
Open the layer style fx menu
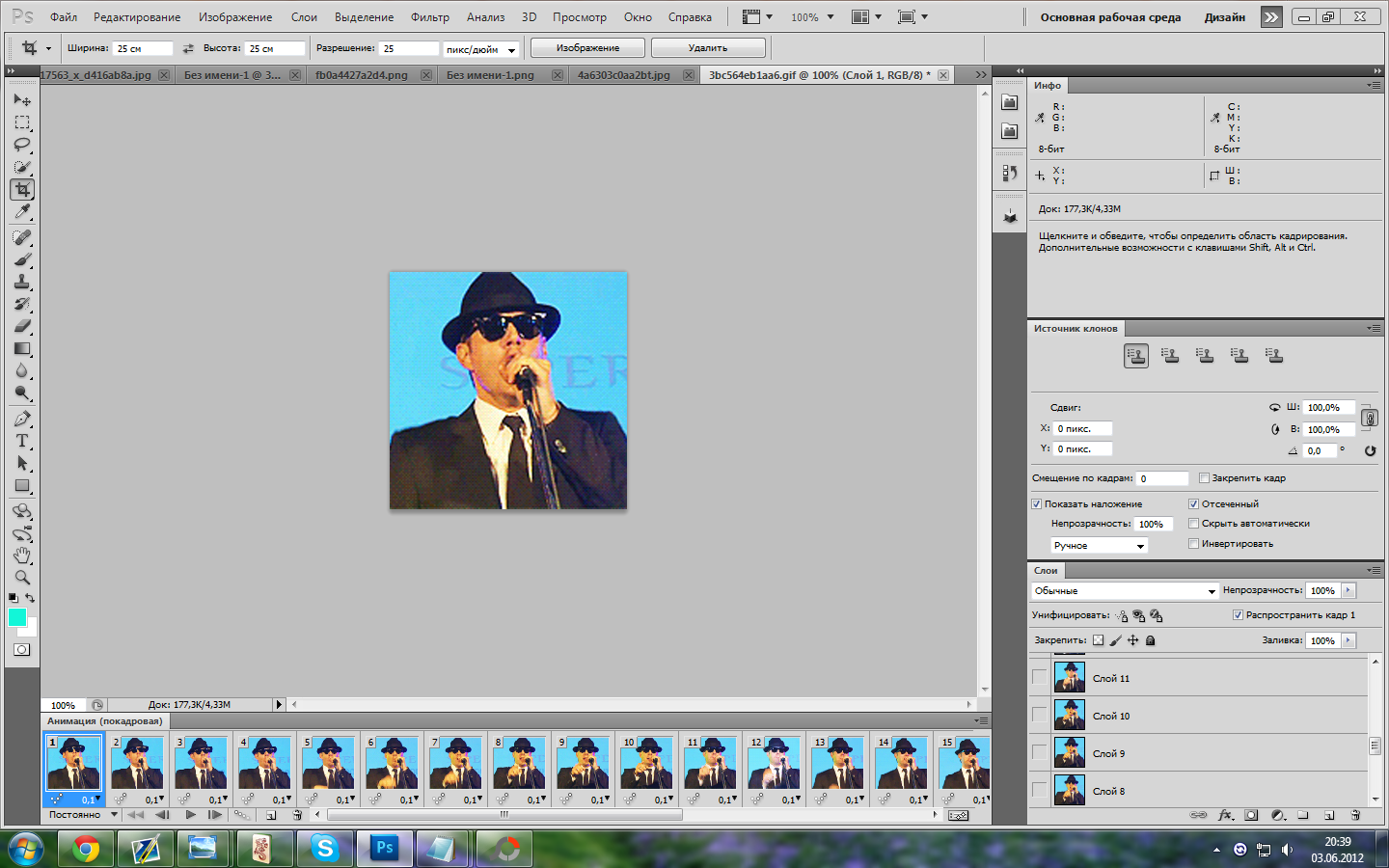(x=1225, y=815)
